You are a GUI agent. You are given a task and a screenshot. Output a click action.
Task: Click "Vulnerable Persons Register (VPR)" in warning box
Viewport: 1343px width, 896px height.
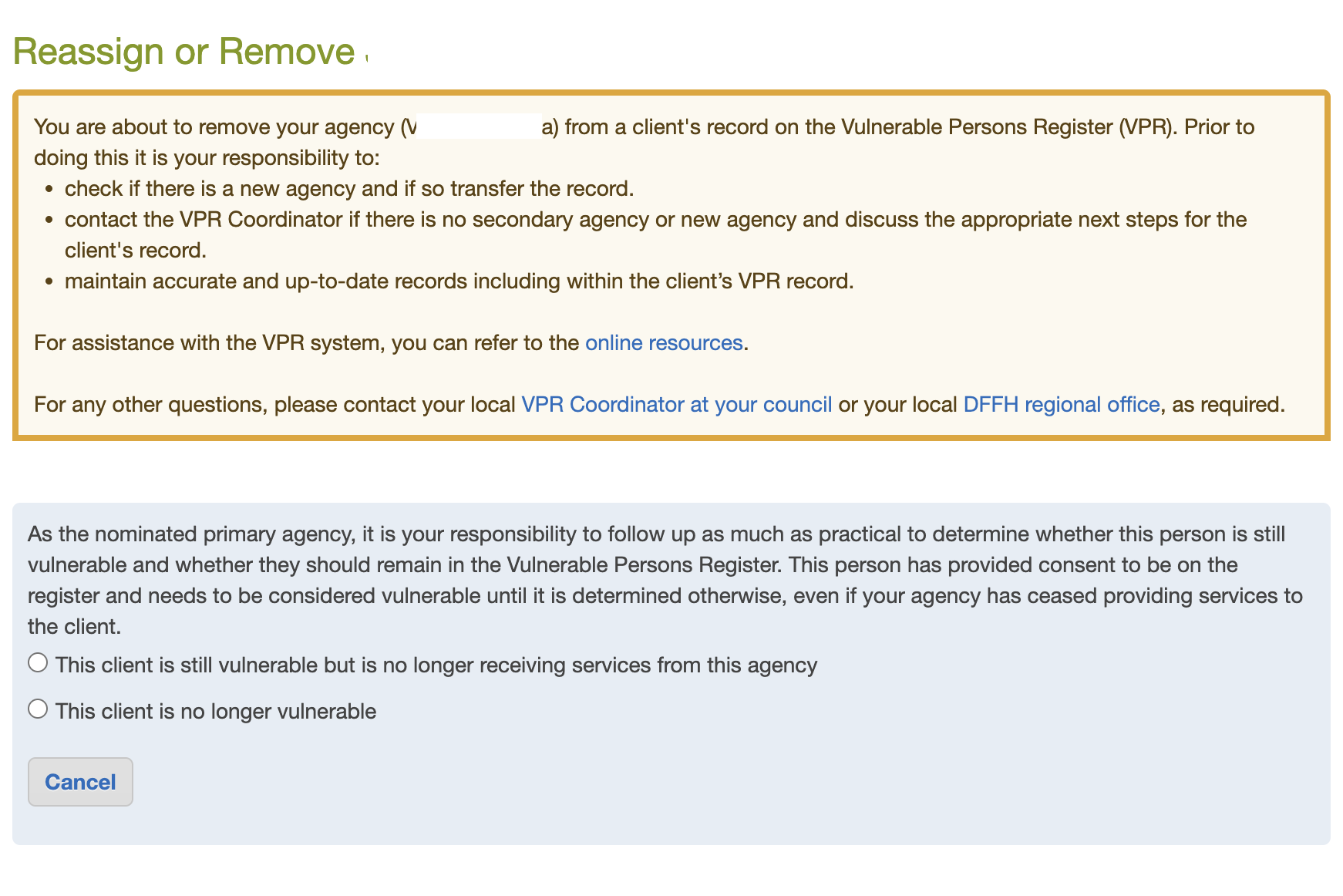[x=1008, y=127]
